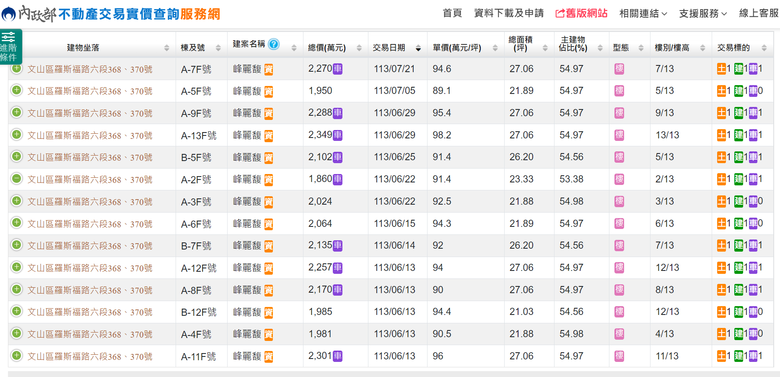Expand details of the A-5F row
The height and width of the screenshot is (377, 780).
coord(16,90)
